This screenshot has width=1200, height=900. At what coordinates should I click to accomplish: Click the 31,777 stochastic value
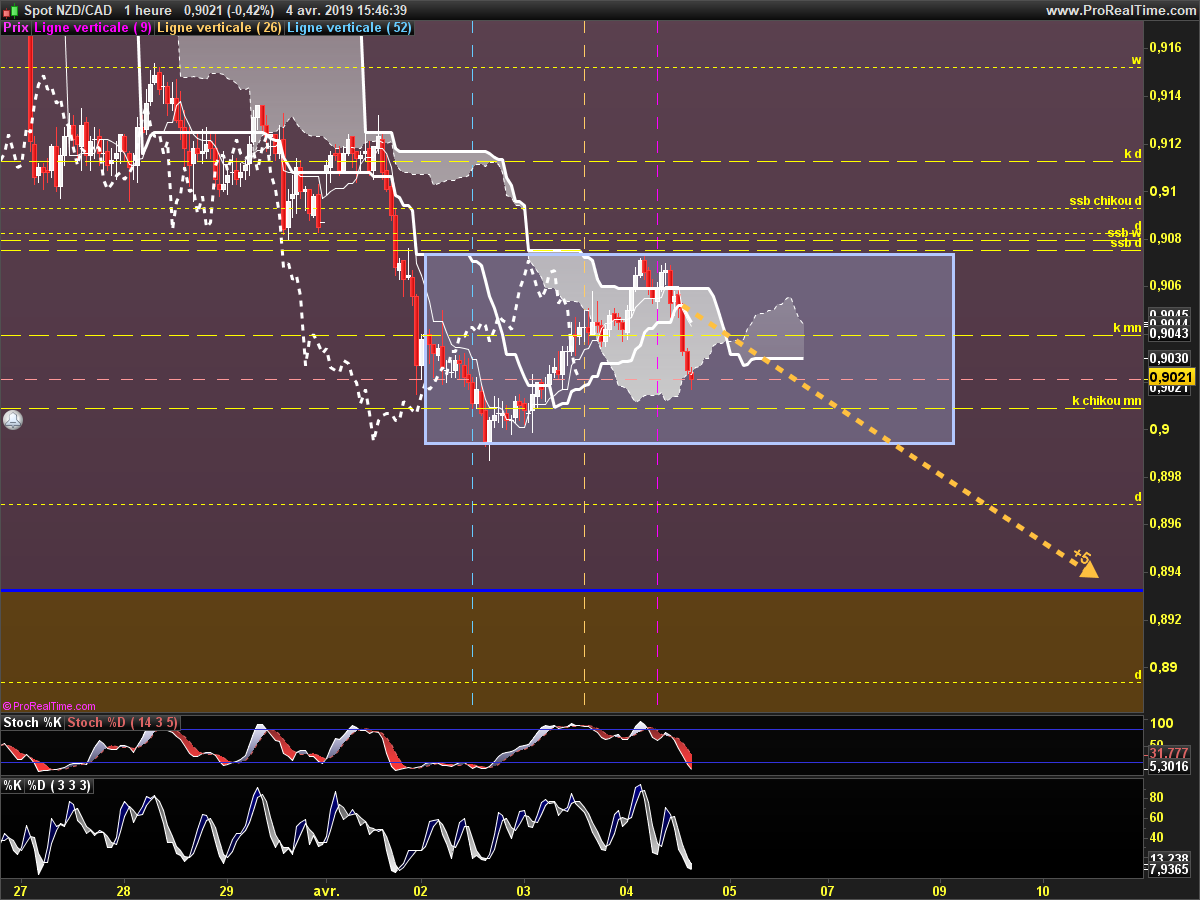pos(1167,753)
